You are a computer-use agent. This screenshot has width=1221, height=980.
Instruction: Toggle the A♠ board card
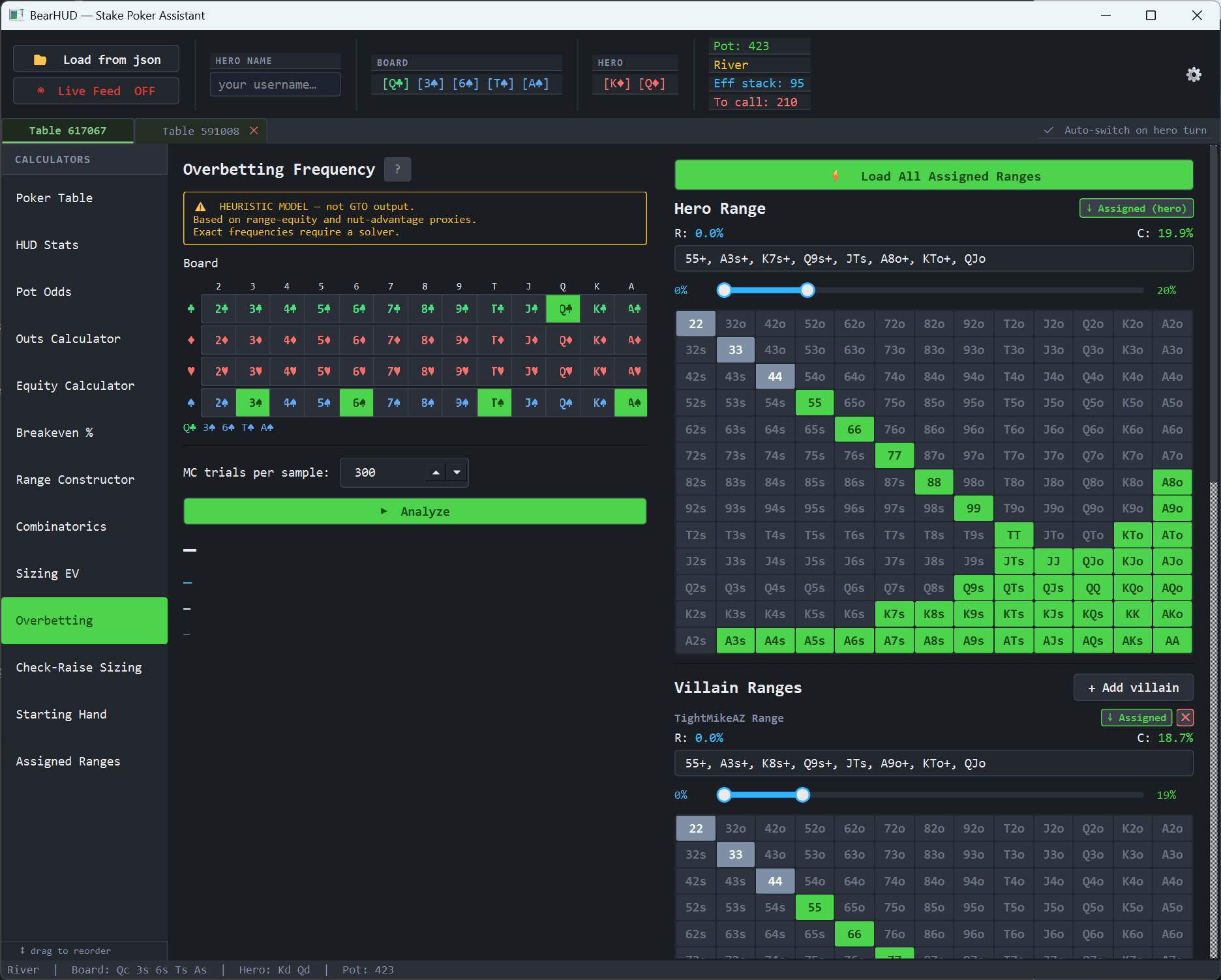[631, 402]
